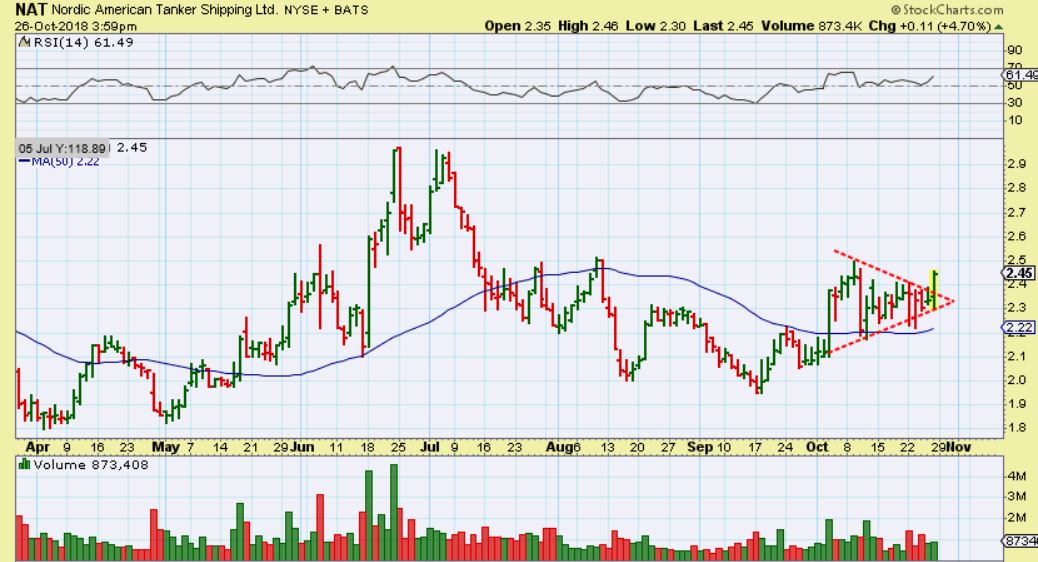The height and width of the screenshot is (562, 1038).
Task: Click the May label on date axis
Action: 165,447
